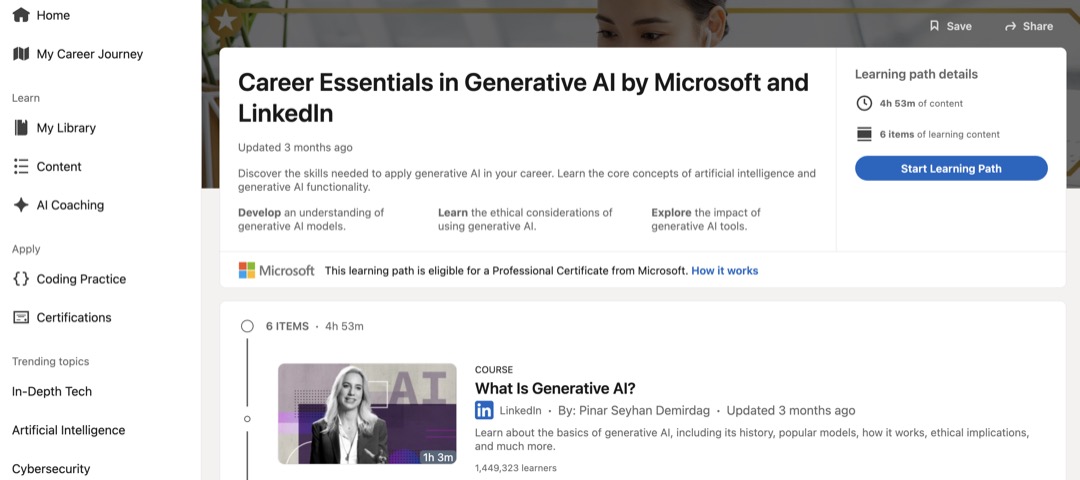Click the COURSE label above title
1080x480 pixels.
click(494, 370)
